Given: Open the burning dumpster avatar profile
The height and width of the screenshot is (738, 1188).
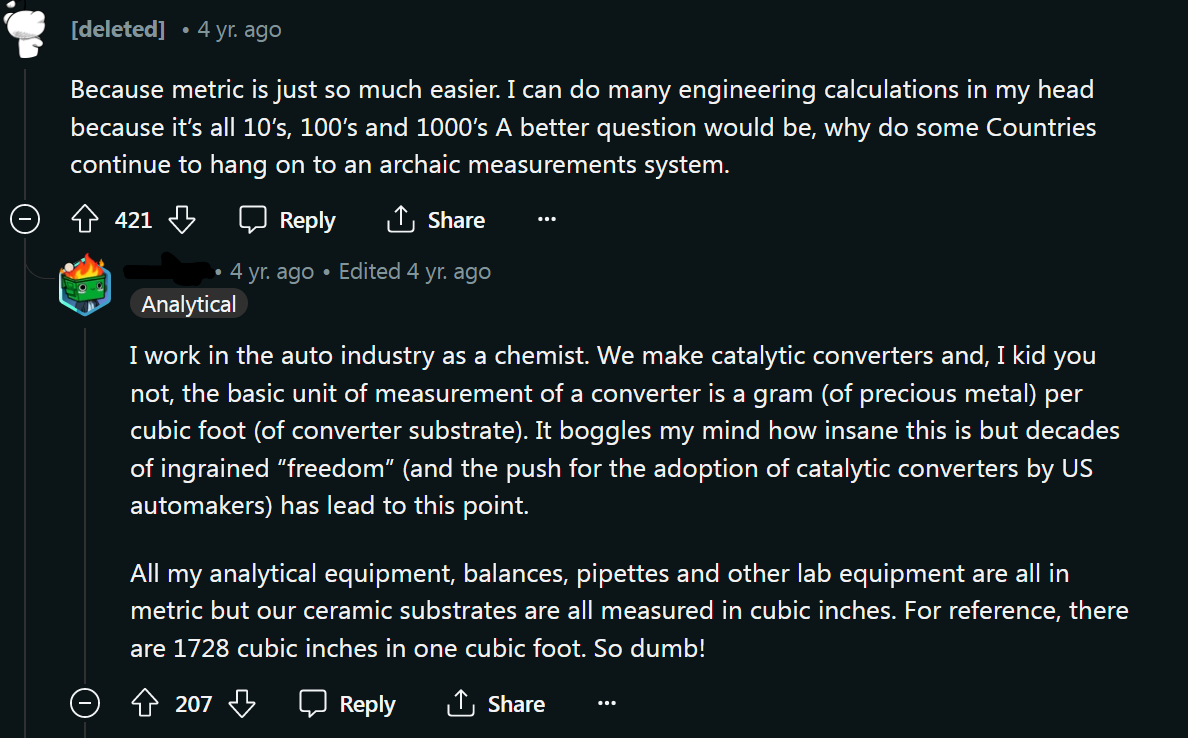Looking at the screenshot, I should pos(85,285).
